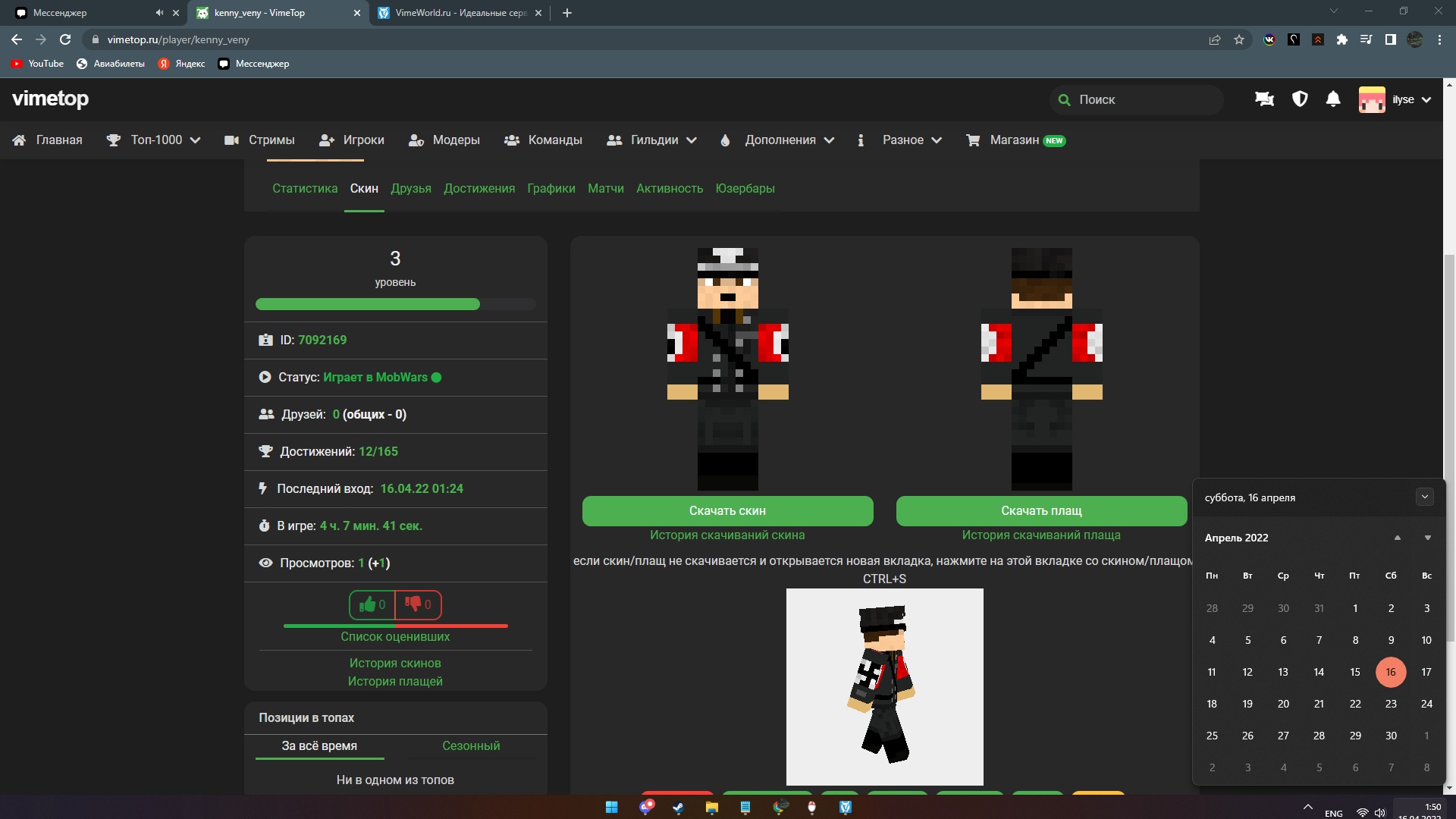
Task: Open the shield icon in header
Action: [1300, 99]
